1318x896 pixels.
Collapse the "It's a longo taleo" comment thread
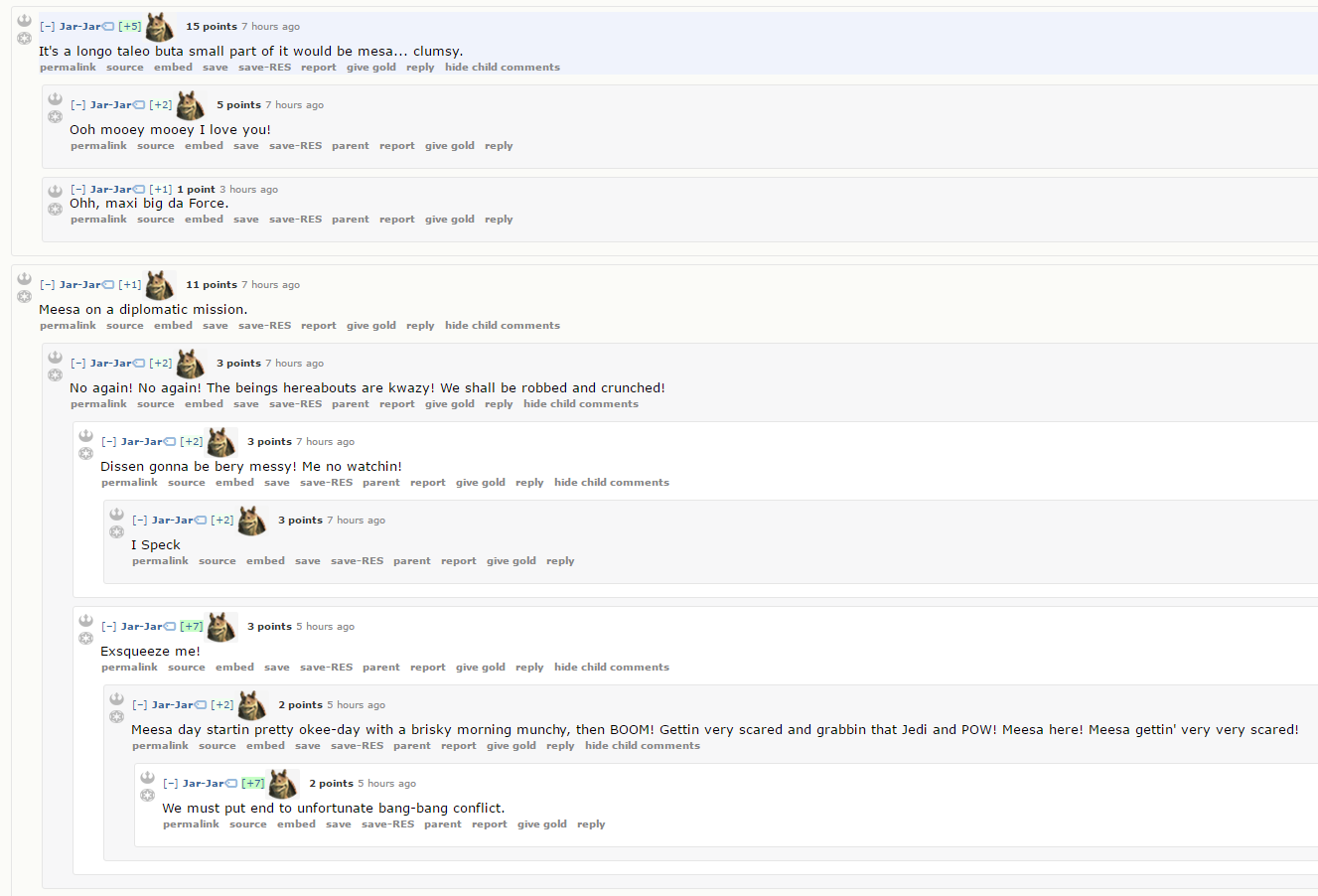[48, 27]
